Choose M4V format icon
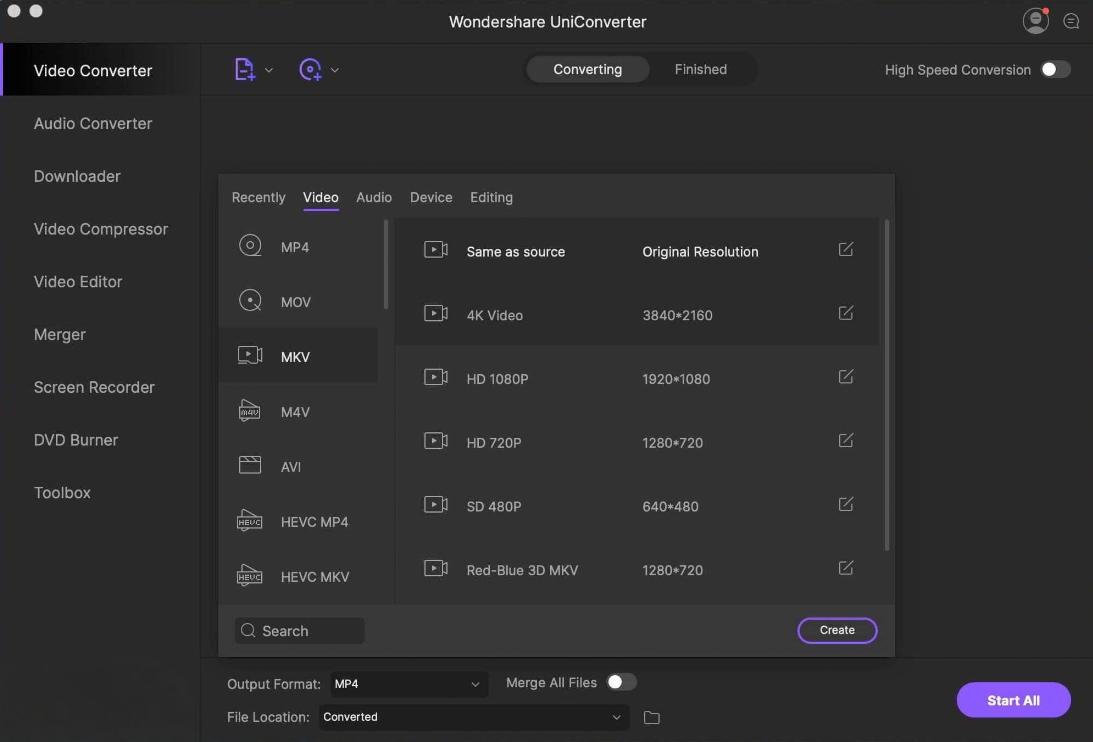 coord(250,411)
